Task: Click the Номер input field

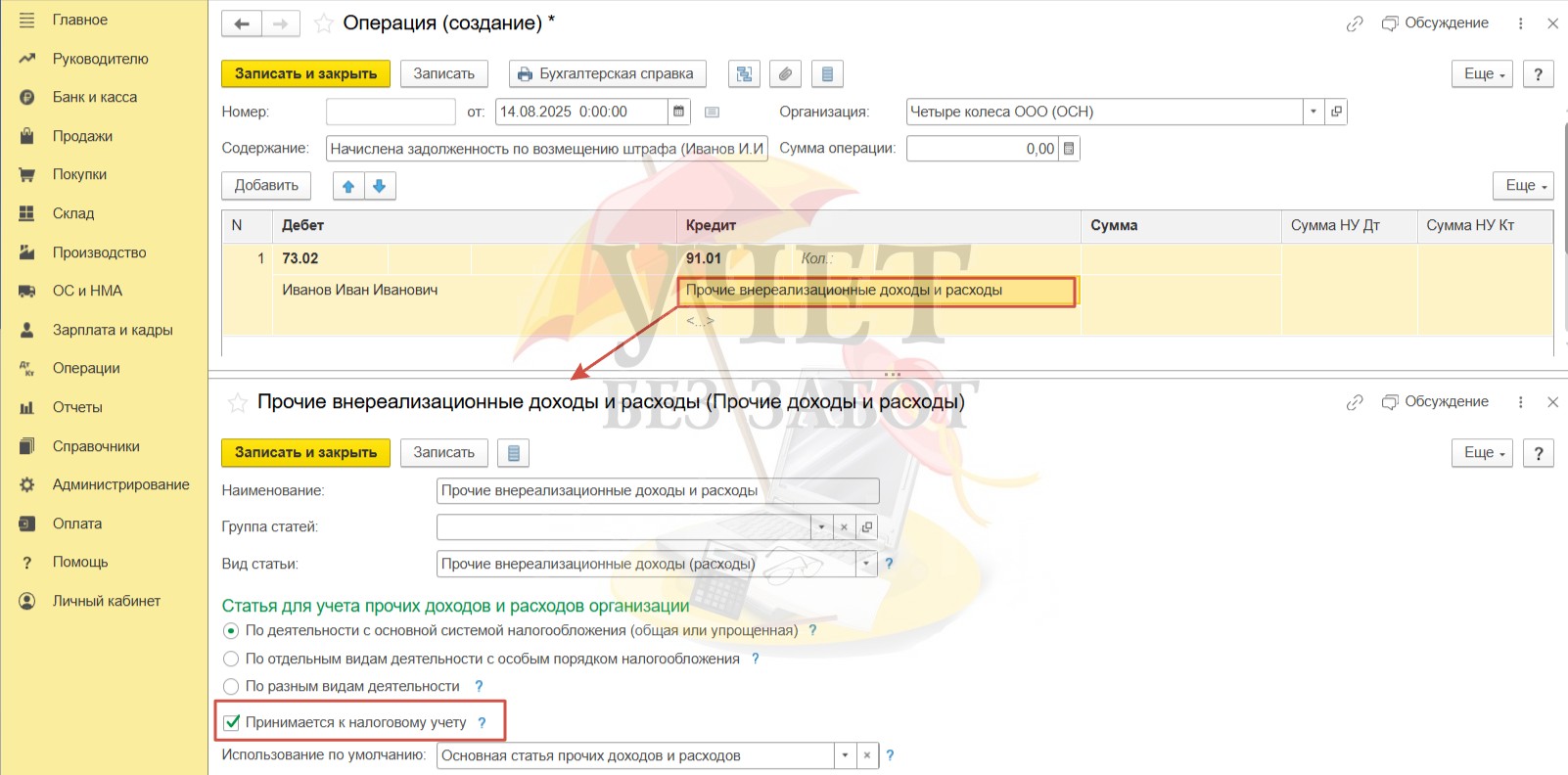Action: pos(391,112)
